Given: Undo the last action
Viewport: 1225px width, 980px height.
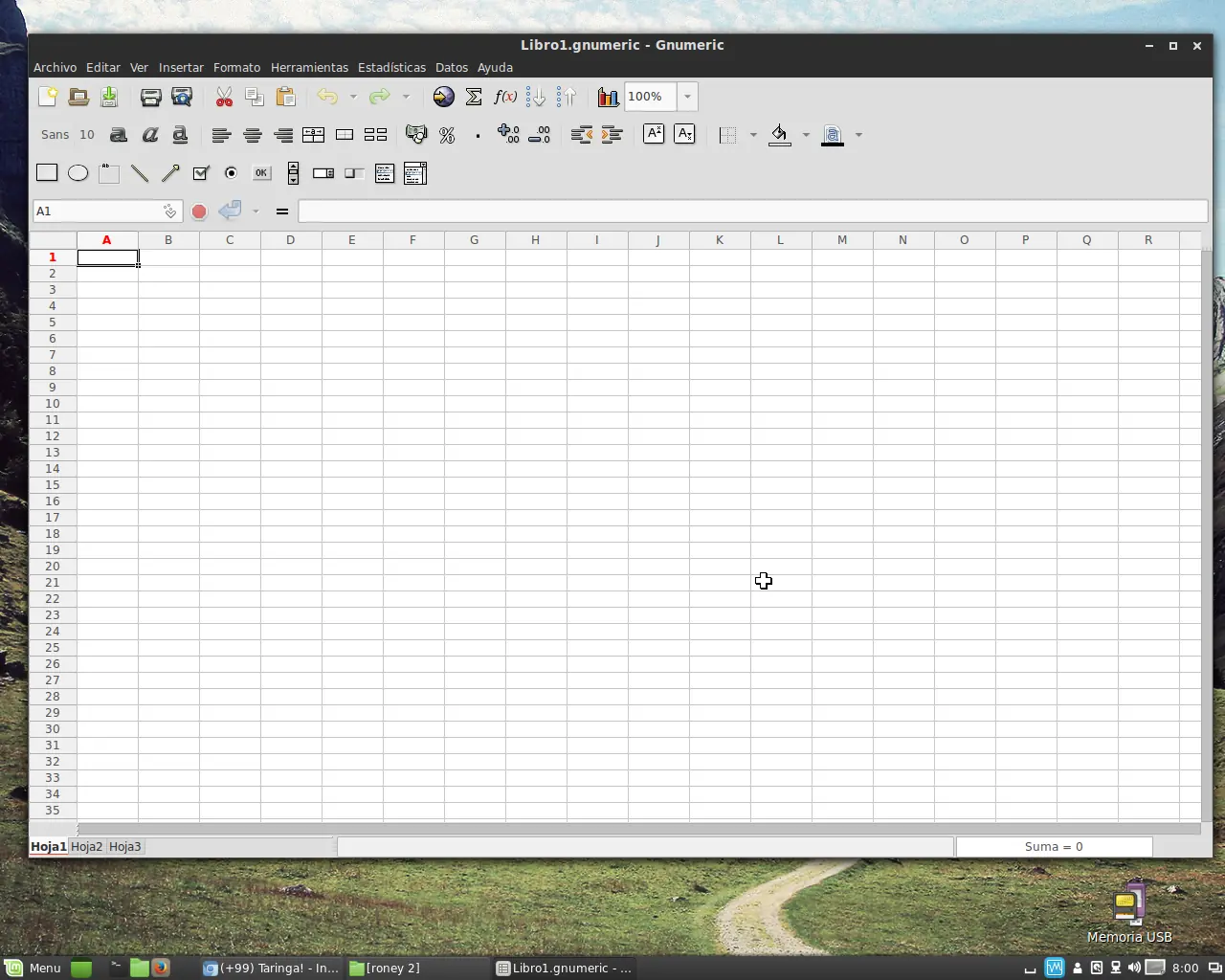Looking at the screenshot, I should (x=327, y=97).
